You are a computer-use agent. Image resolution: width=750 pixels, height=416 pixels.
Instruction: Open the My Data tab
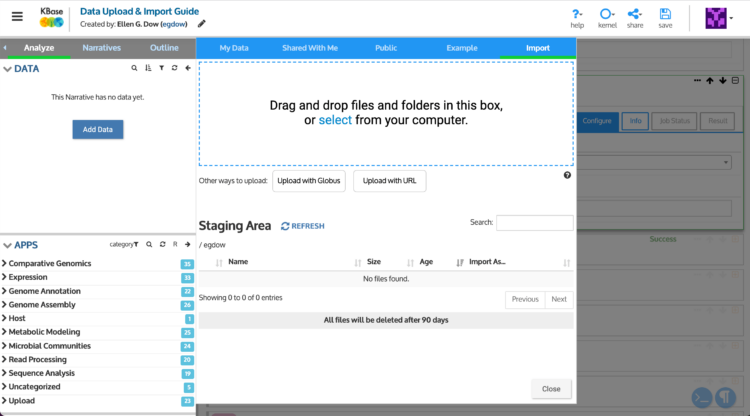234,48
